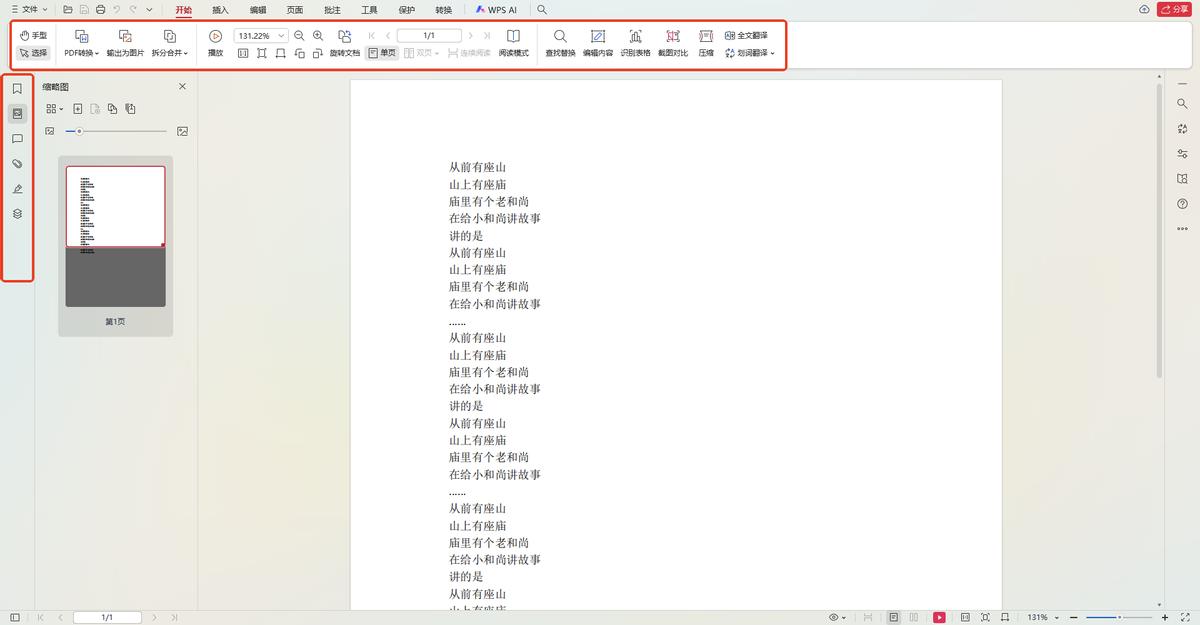
Task: Open the comments panel in left sidebar
Action: point(17,138)
